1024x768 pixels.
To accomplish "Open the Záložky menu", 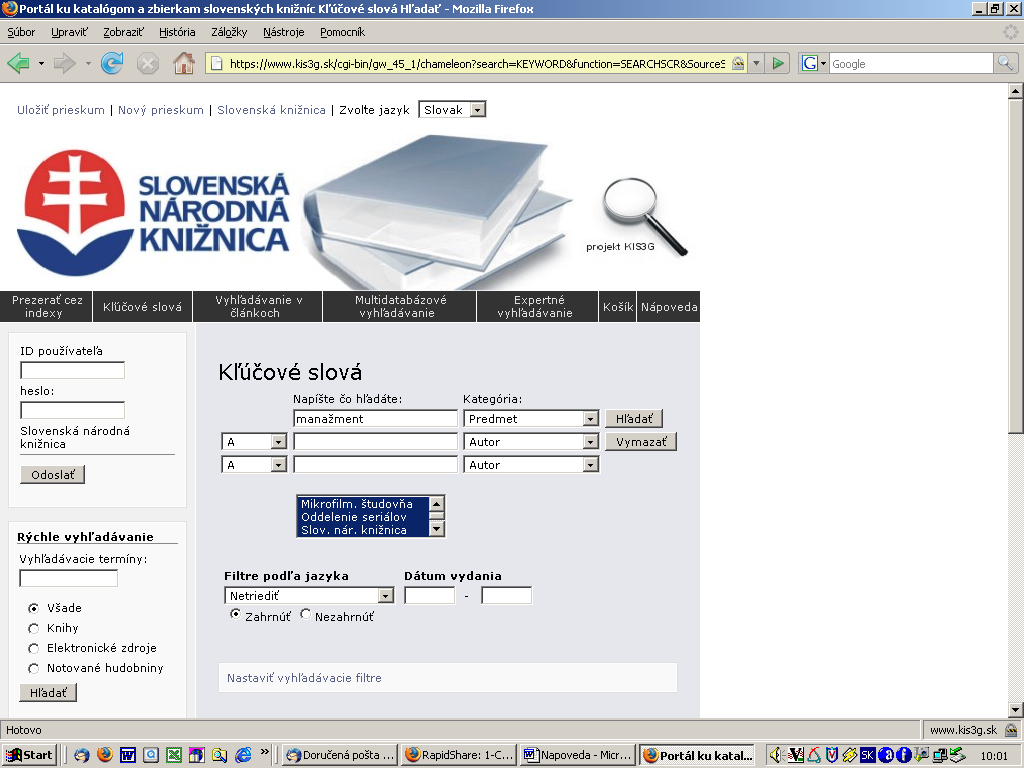I will (229, 32).
